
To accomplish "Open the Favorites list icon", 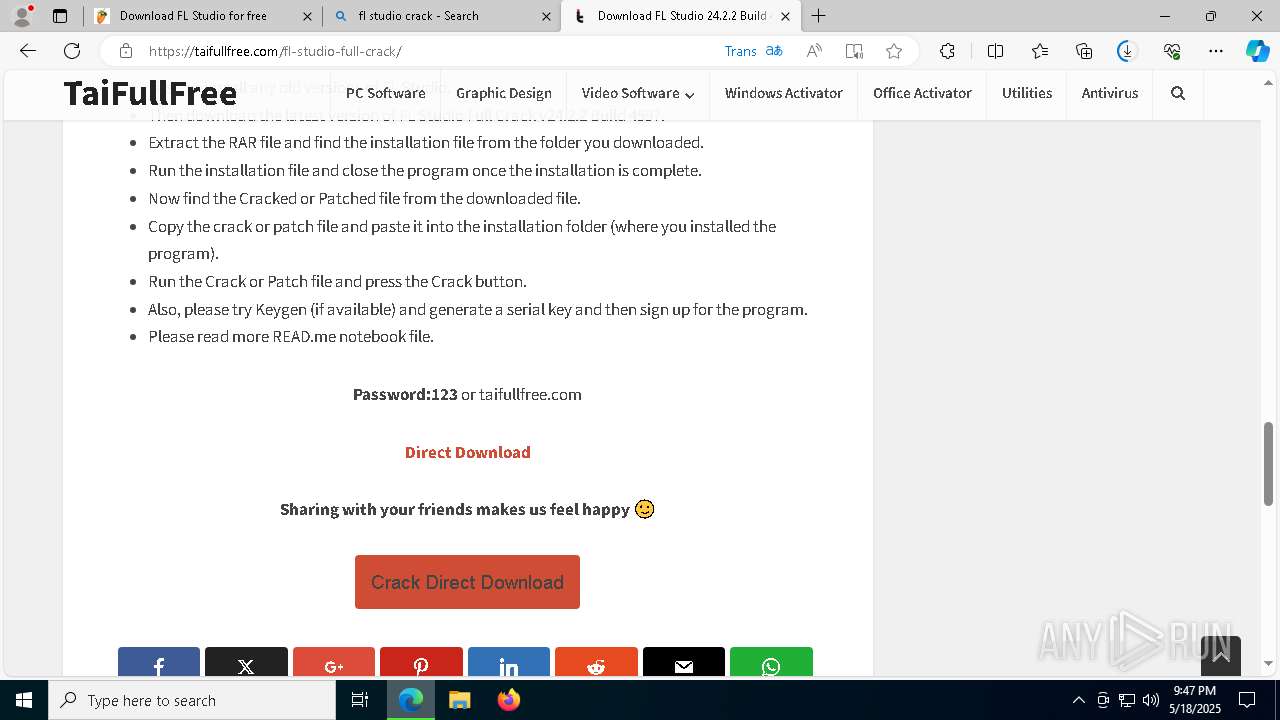I will [1040, 51].
